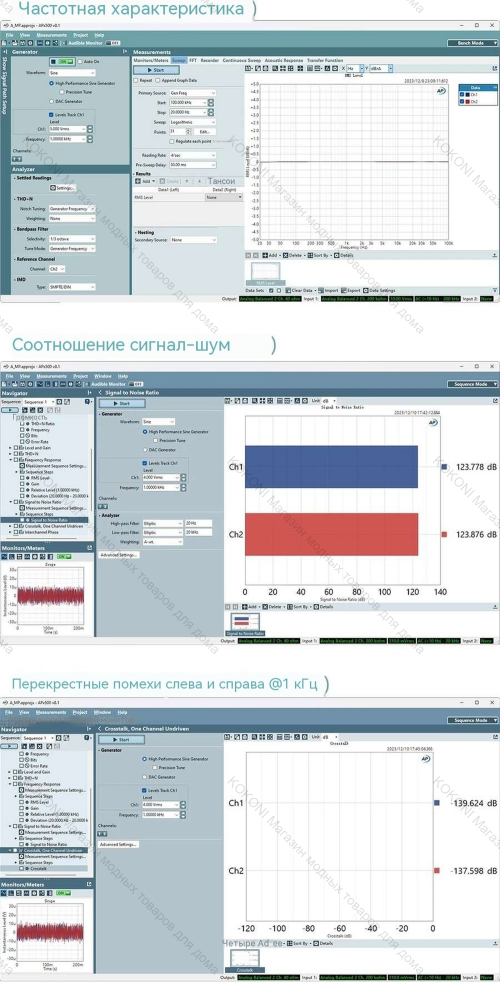This screenshot has width=500, height=982.
Task: Open the Notch Tuning dropdown
Action: pos(71,209)
